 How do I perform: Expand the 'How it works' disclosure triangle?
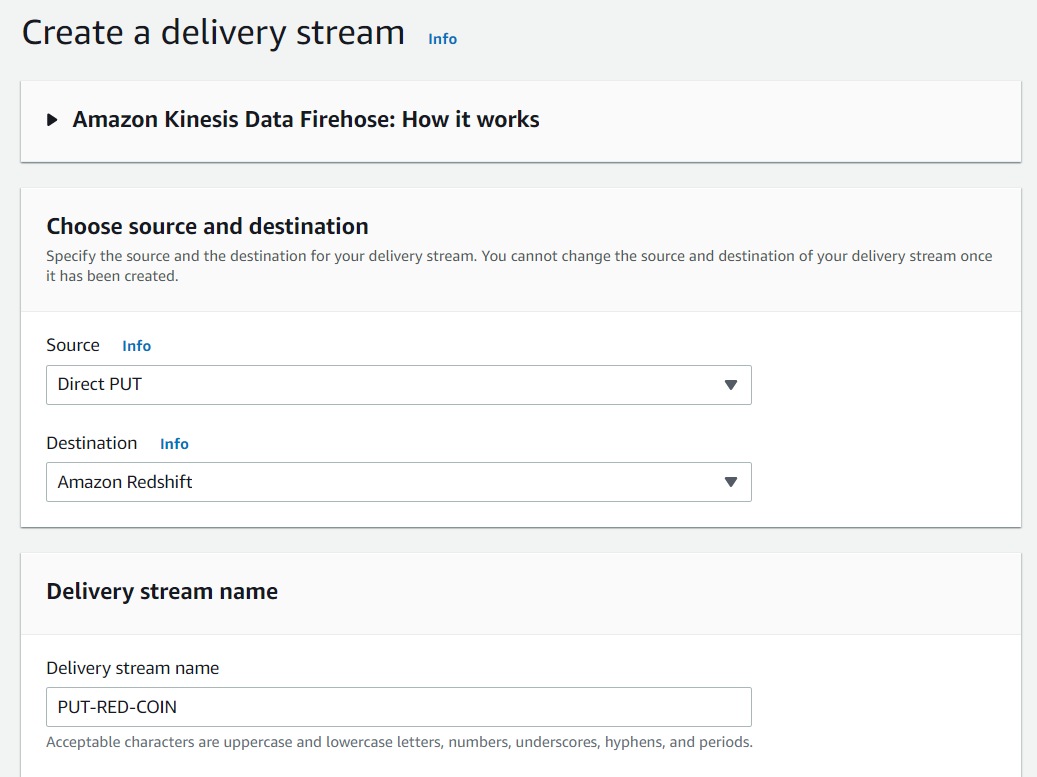(53, 120)
